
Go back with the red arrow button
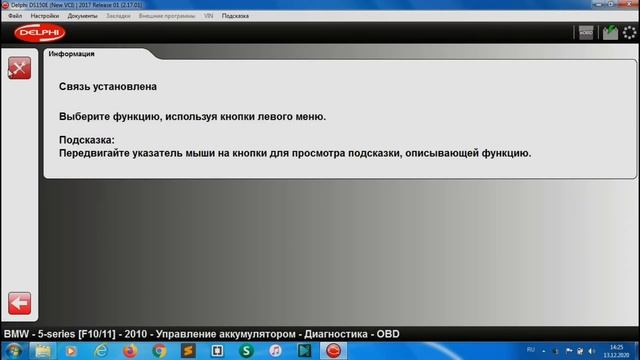click(20, 303)
